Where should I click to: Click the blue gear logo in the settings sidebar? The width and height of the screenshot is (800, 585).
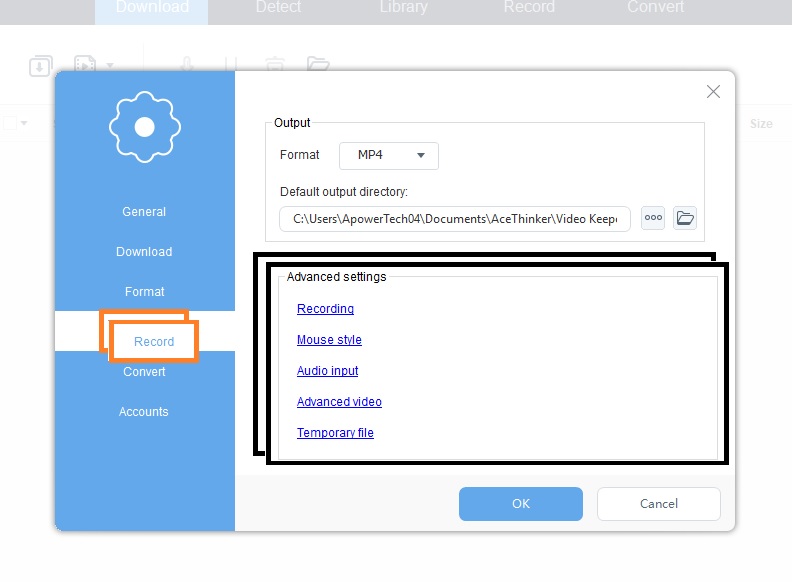[x=145, y=127]
